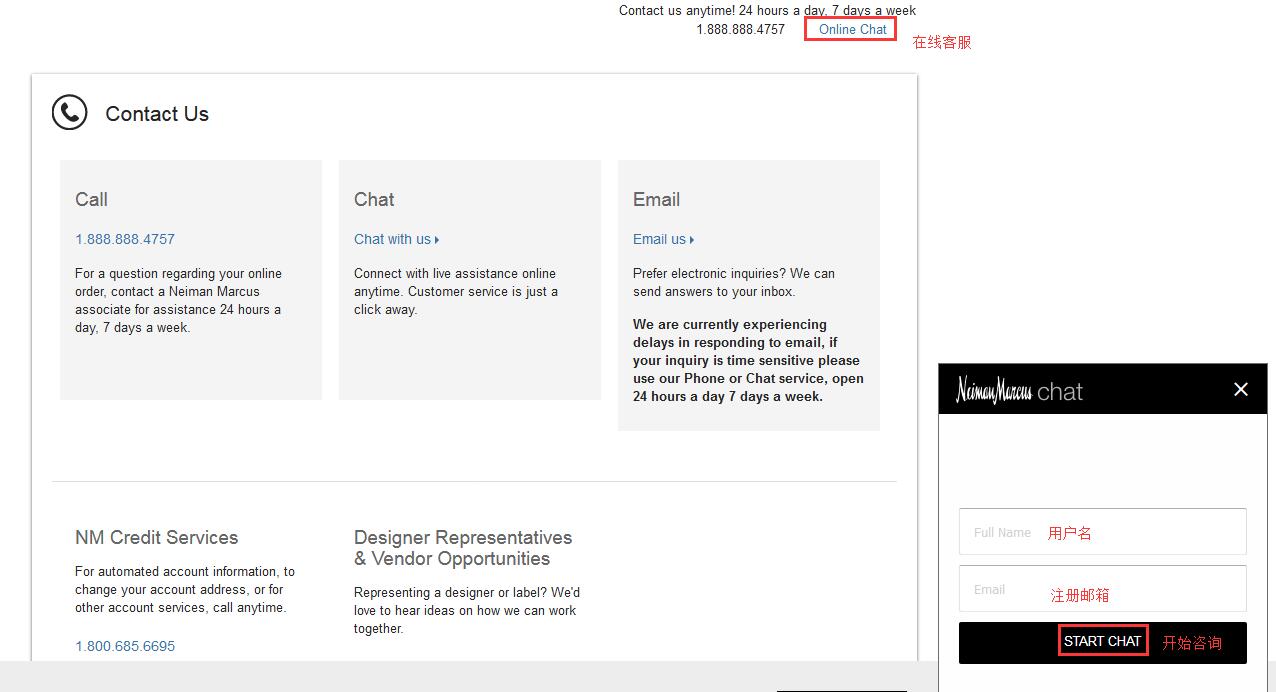
Task: Open the Chat with us link
Action: coord(392,239)
